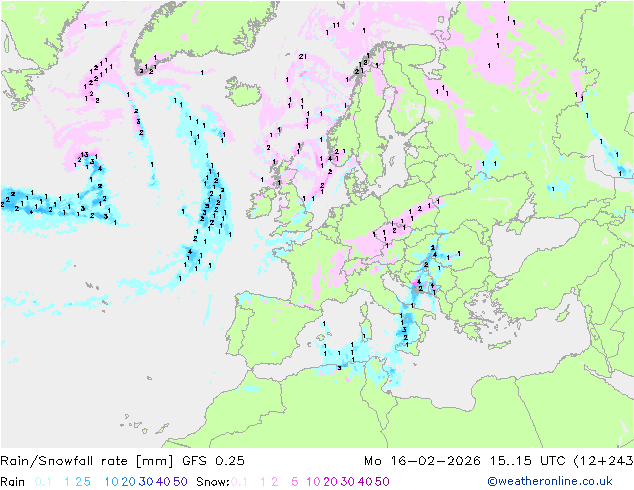Screen dimensions: 634x490
Task: Click the Iceland landmass on the map
Action: [x=245, y=92]
